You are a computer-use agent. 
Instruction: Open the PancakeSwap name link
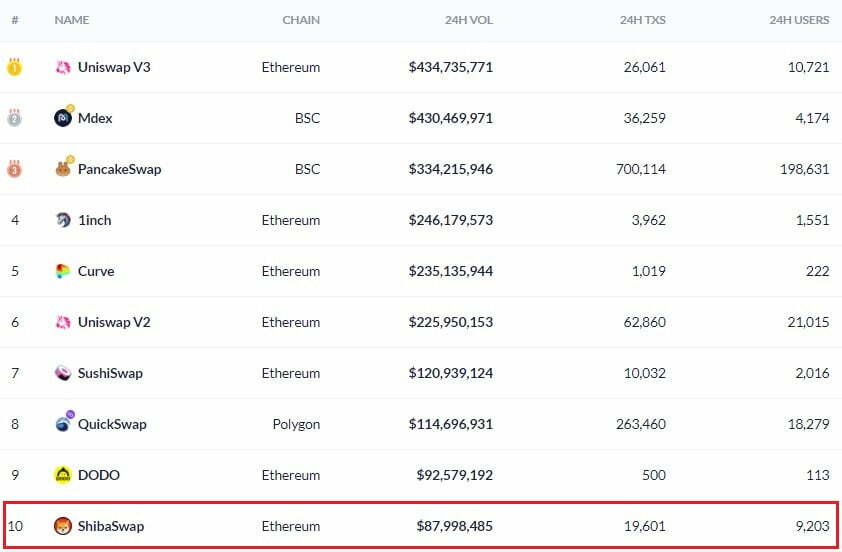119,169
